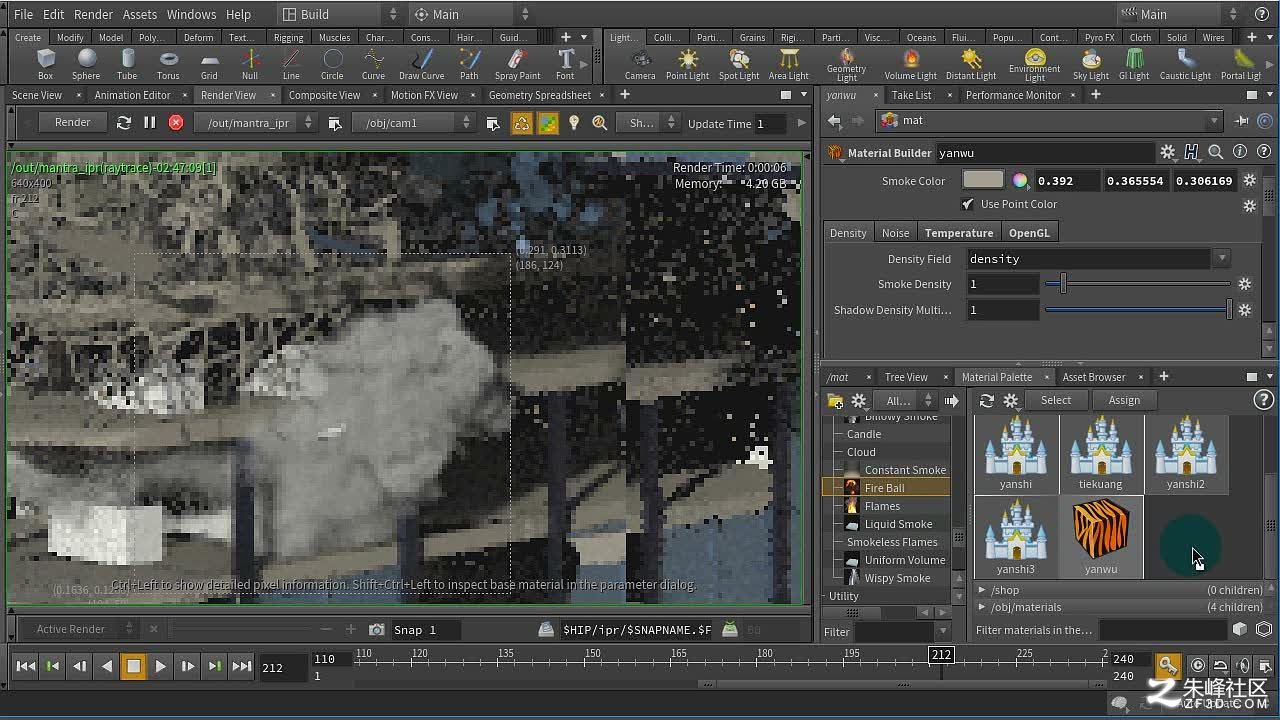
Task: Select the Torus shelf tool
Action: tap(168, 64)
